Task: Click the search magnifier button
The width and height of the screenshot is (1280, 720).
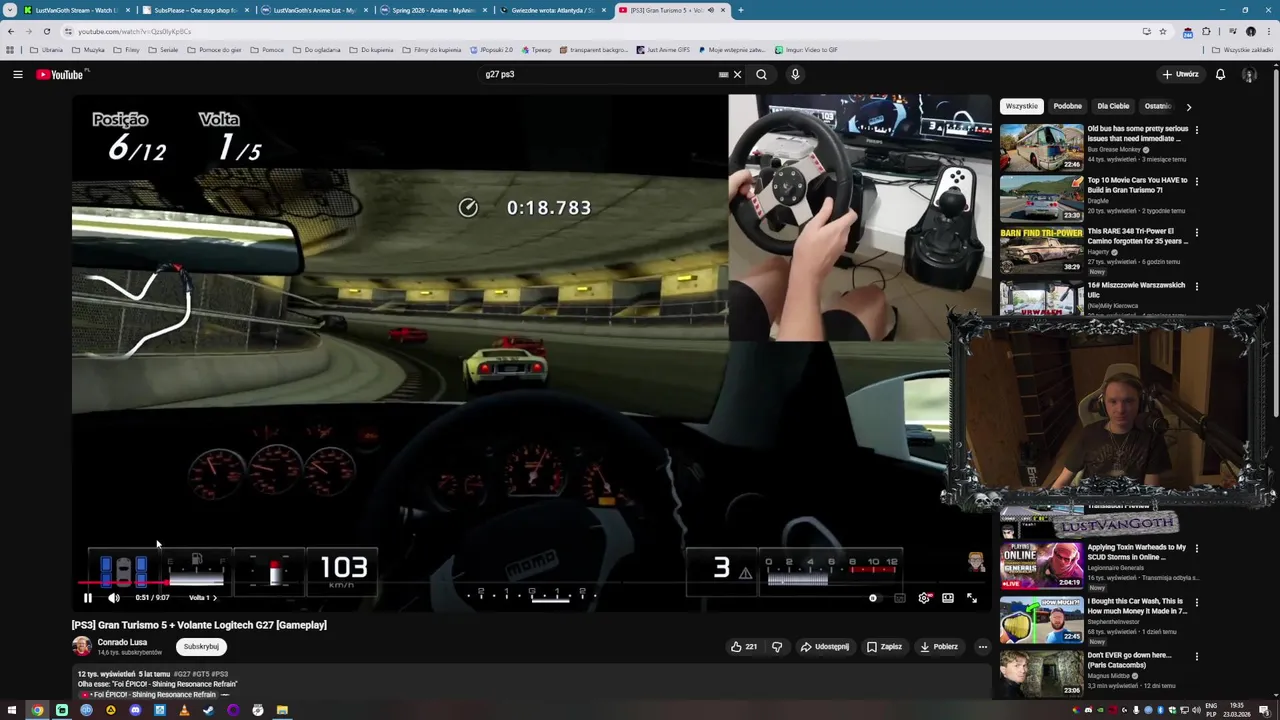Action: [x=761, y=74]
